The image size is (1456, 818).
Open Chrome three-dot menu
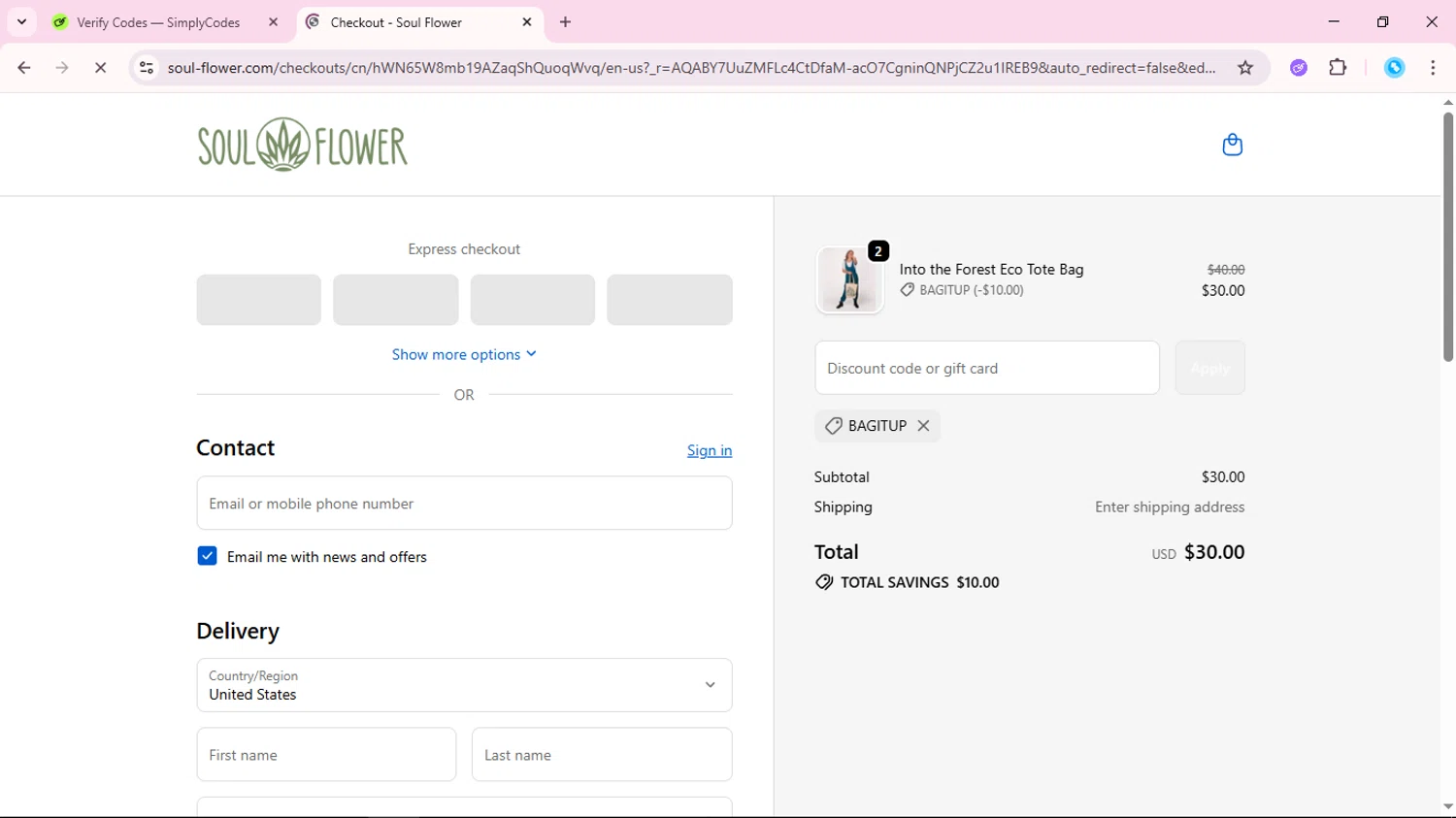pos(1433,68)
